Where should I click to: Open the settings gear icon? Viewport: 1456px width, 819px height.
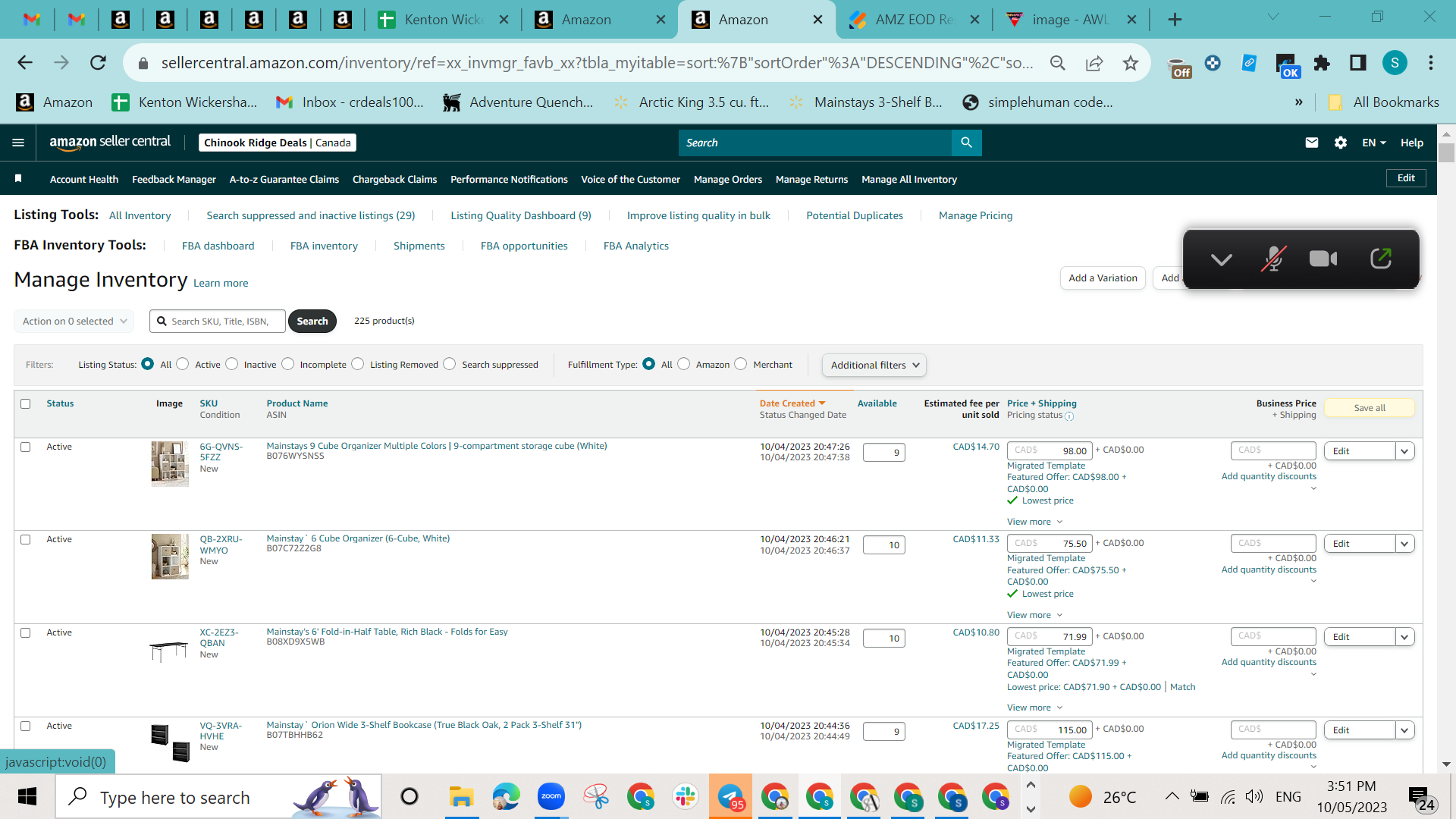pos(1341,143)
